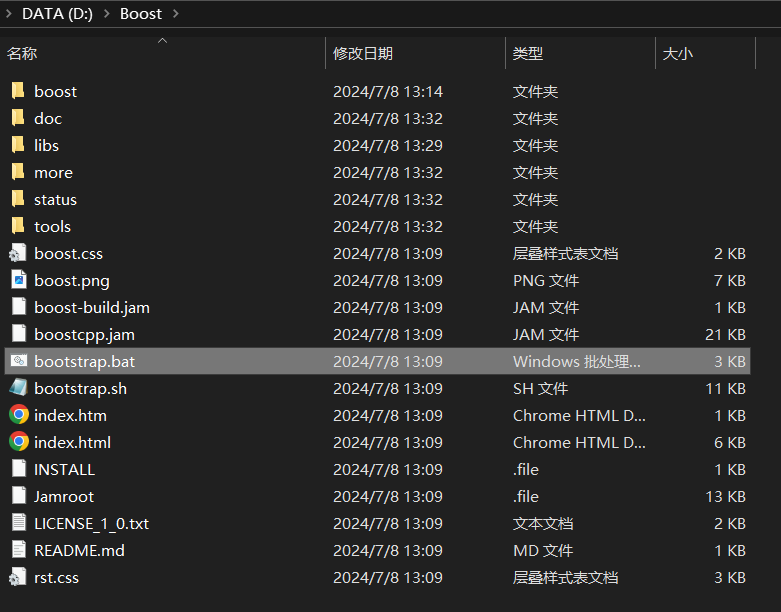Select the file name rst.css

[56, 577]
